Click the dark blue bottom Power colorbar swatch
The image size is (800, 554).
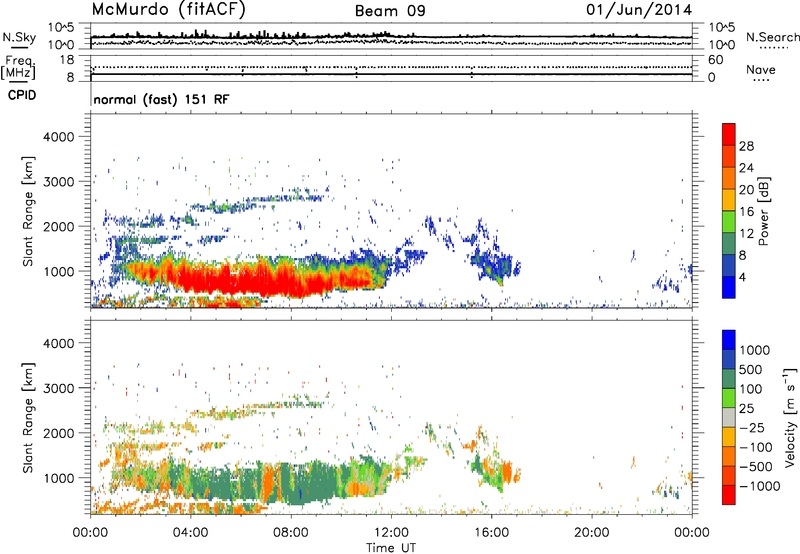pyautogui.click(x=729, y=287)
